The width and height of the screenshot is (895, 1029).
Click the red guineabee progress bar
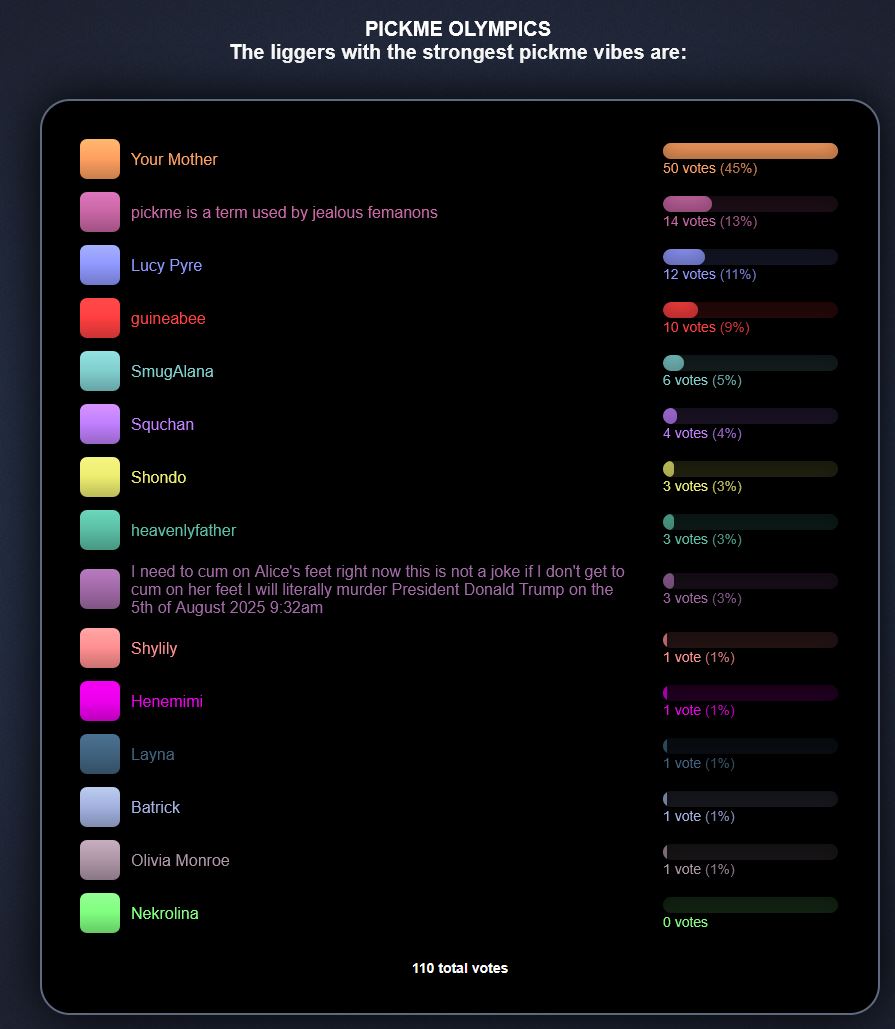coord(750,310)
